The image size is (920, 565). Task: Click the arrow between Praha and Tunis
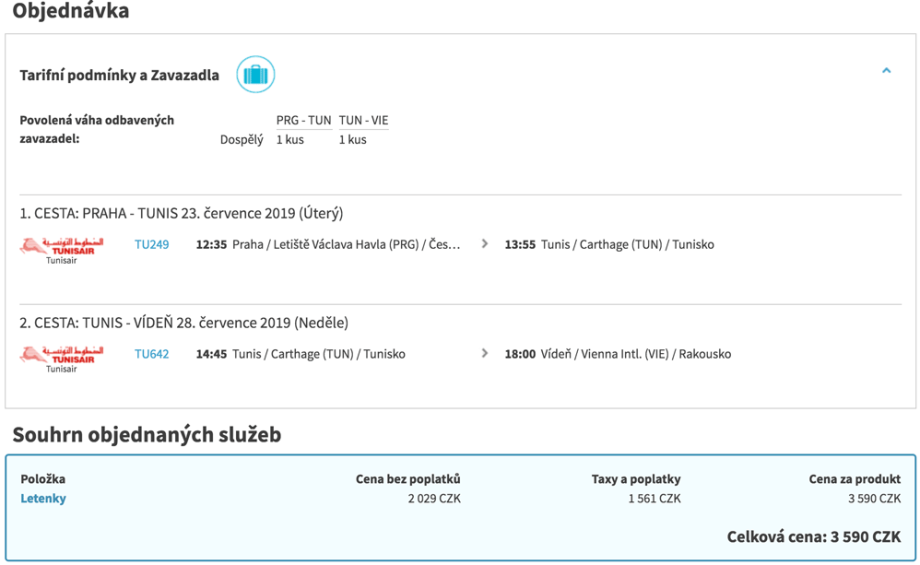(x=485, y=244)
